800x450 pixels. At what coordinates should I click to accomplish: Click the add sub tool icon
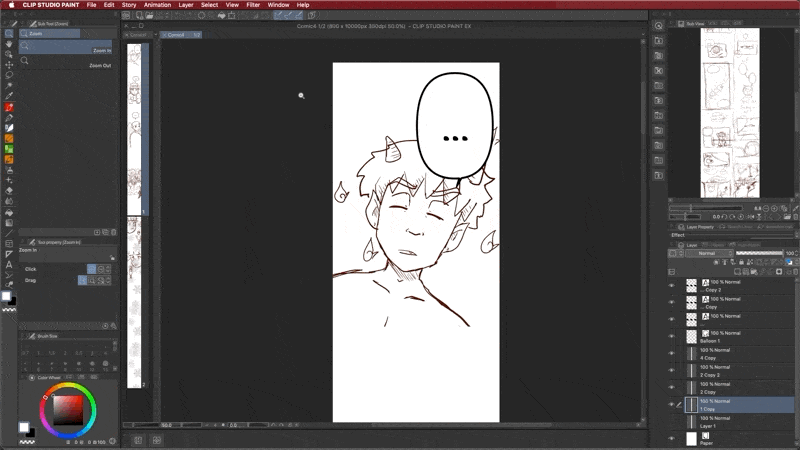click(97, 232)
